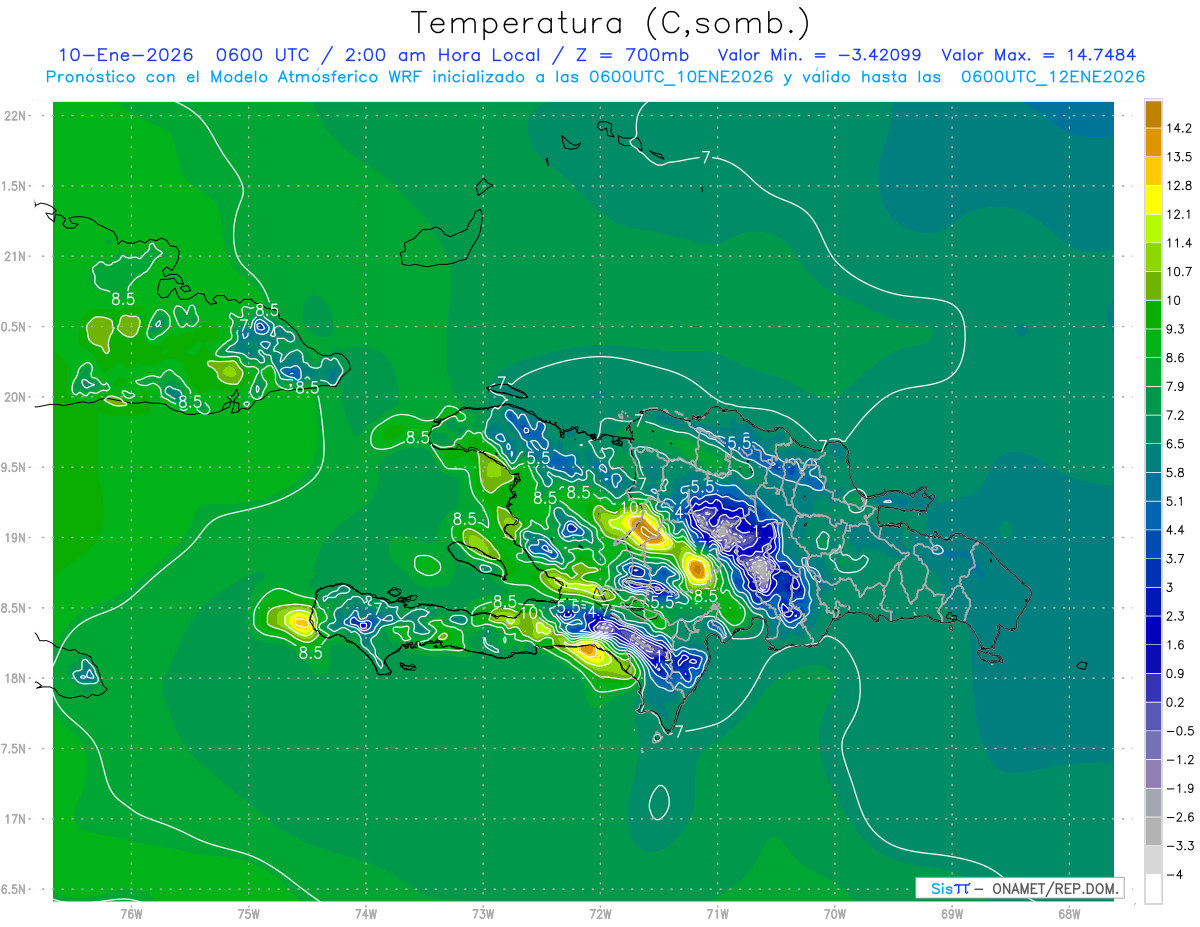
Task: Click the latitude axis label '22N'
Action: coord(15,116)
